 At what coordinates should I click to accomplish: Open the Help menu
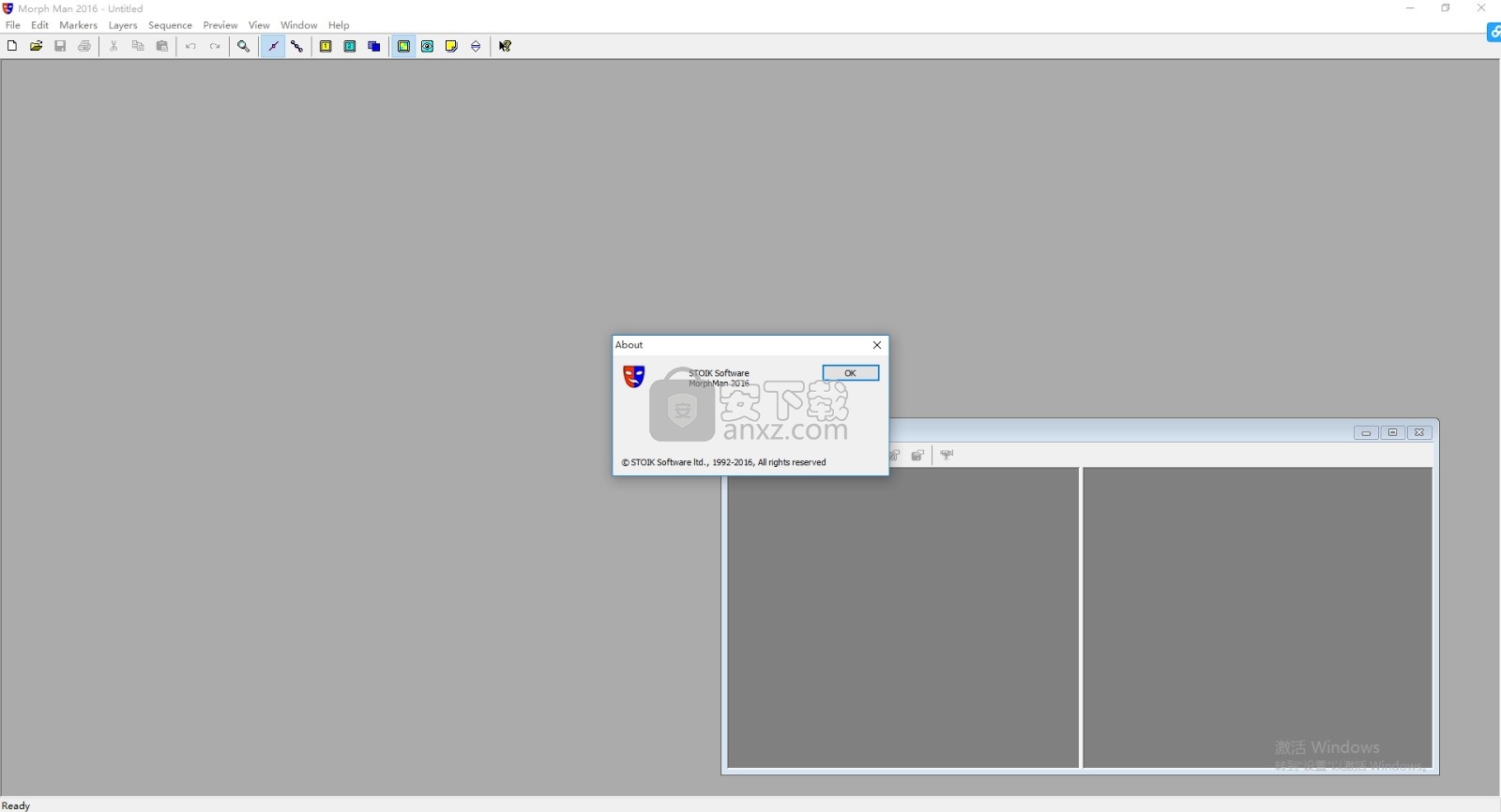(339, 25)
